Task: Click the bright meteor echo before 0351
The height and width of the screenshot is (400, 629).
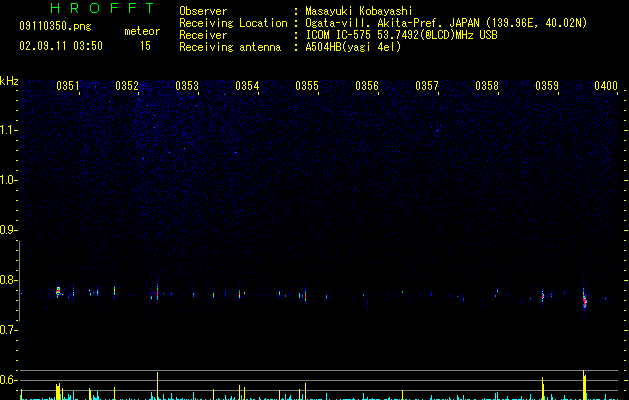Action: tap(58, 291)
